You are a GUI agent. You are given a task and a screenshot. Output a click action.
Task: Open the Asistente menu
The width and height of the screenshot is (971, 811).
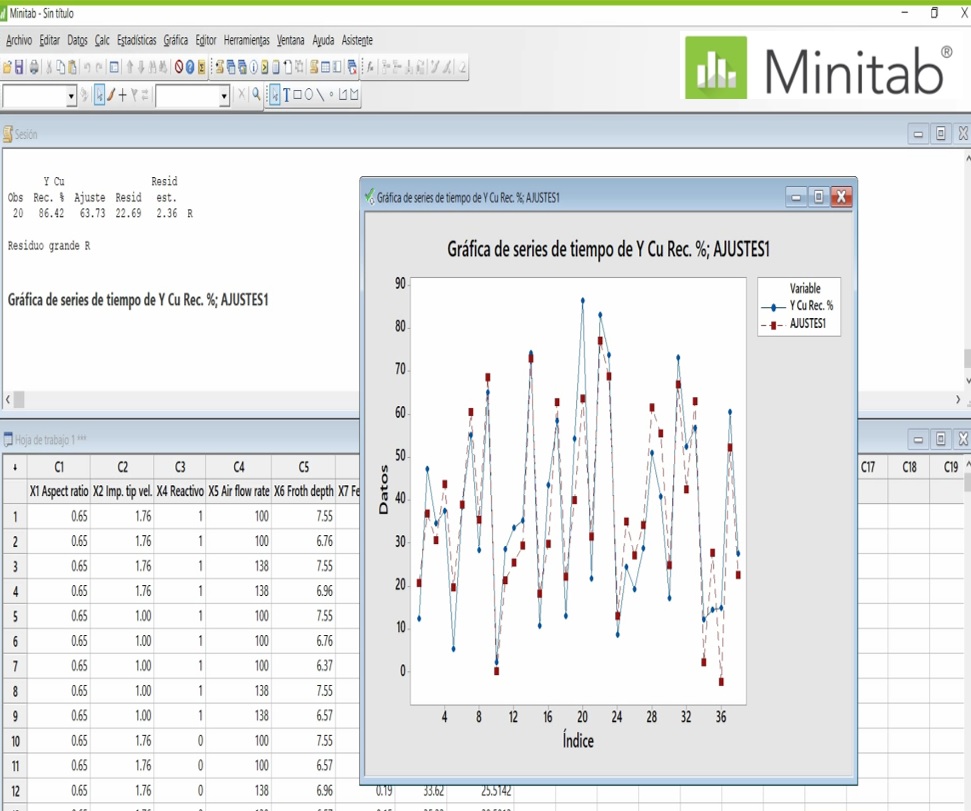click(357, 40)
